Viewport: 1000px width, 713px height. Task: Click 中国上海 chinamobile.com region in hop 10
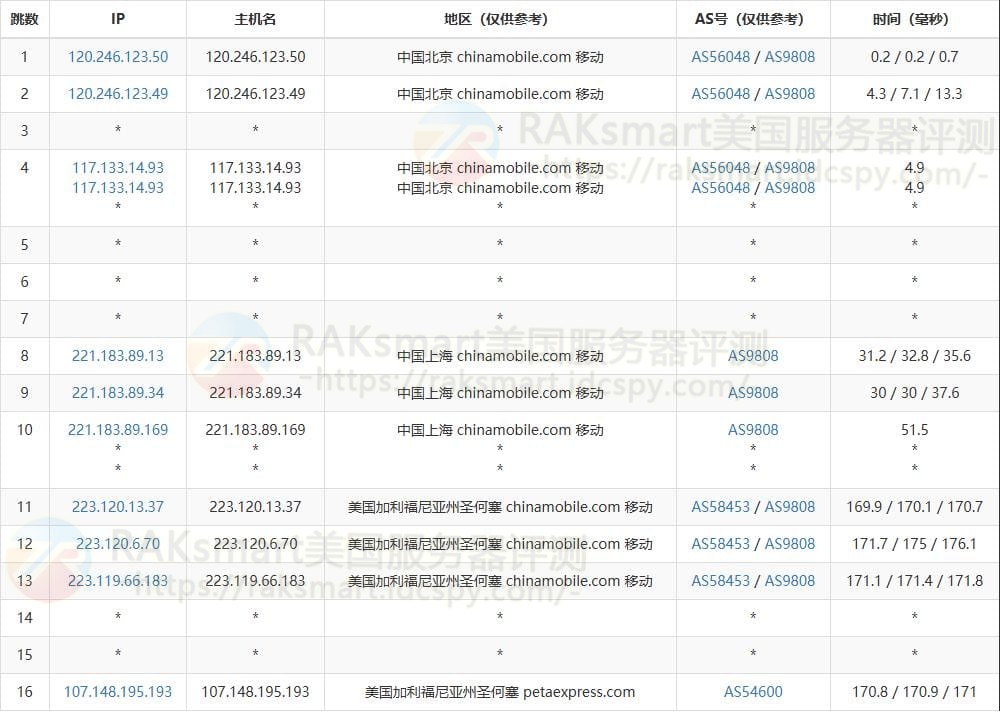coord(500,430)
